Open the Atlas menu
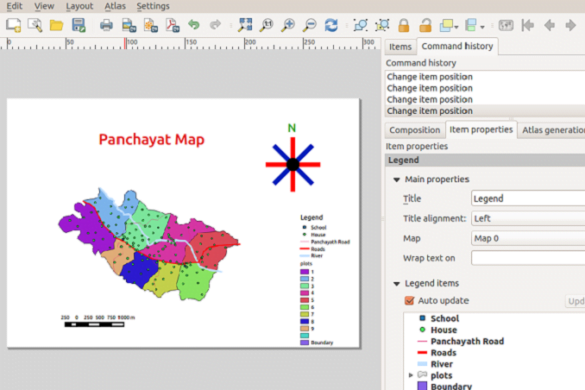 [x=115, y=6]
